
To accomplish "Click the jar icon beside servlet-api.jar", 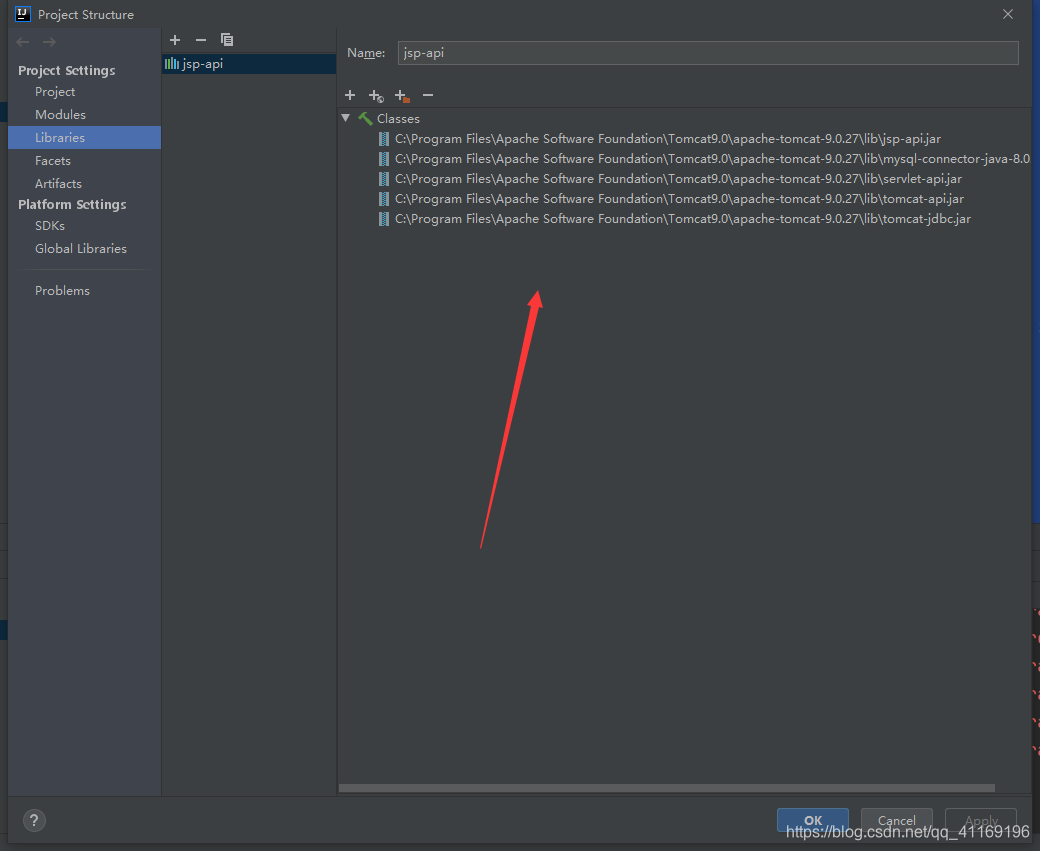I will click(x=383, y=178).
